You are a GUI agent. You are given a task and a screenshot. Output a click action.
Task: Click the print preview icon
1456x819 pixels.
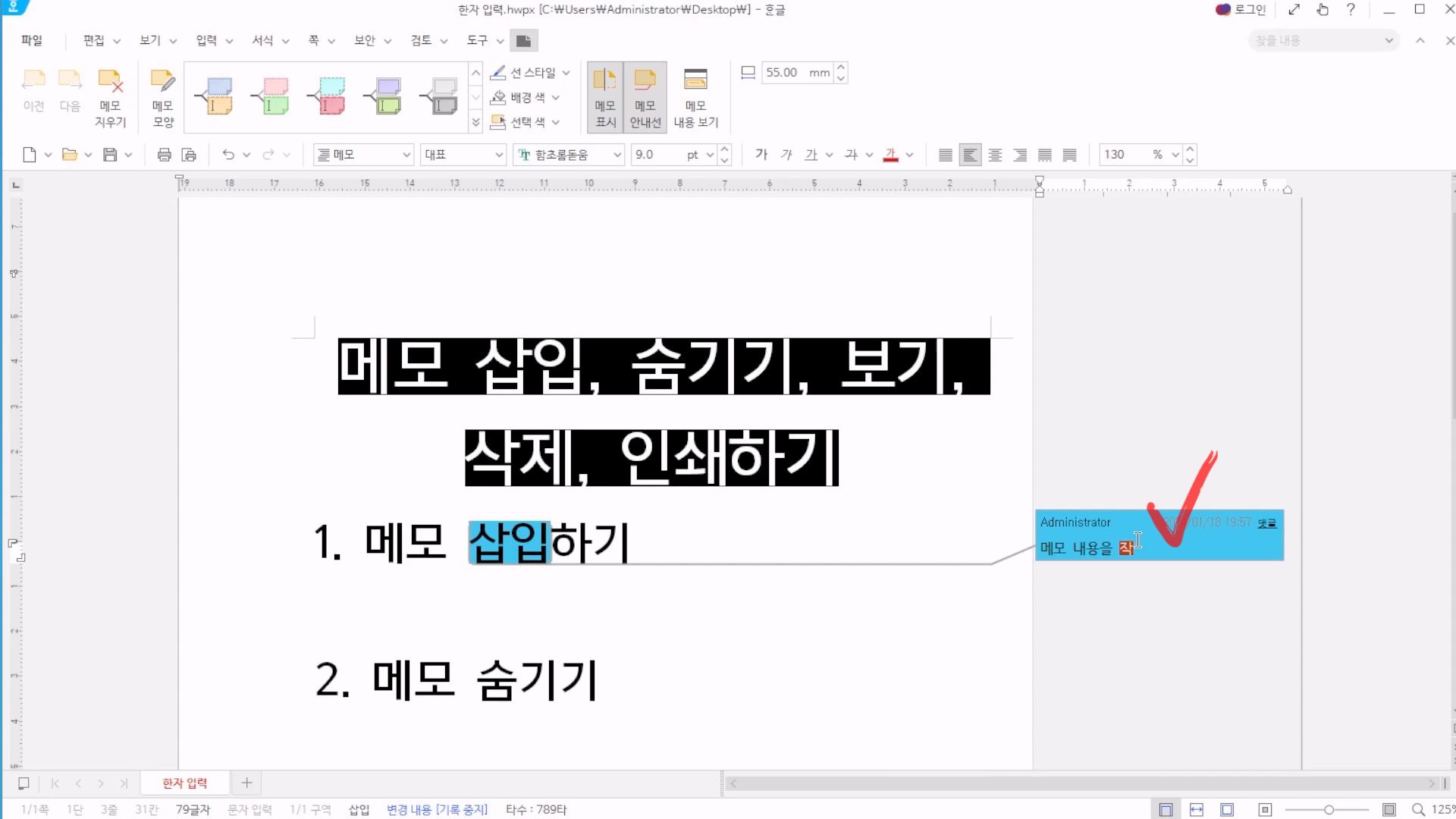(189, 155)
